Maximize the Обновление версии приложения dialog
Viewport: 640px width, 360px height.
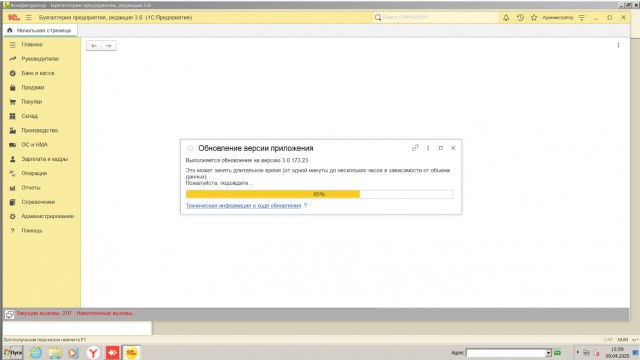point(441,148)
